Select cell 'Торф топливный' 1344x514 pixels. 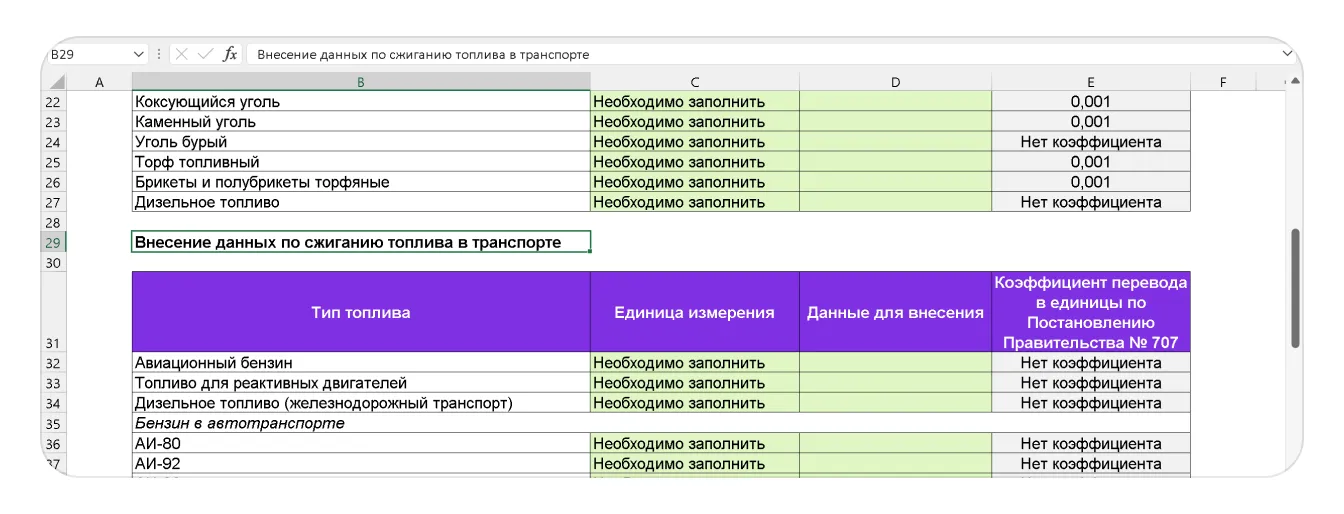(361, 162)
